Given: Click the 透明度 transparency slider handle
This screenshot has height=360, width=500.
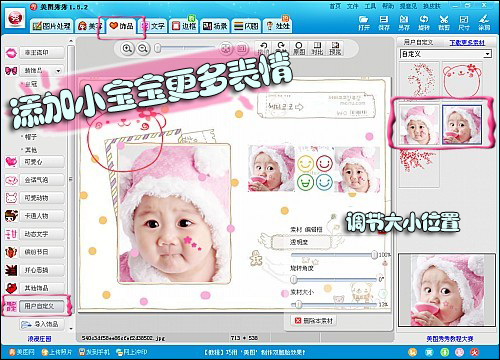Looking at the screenshot, I should pyautogui.click(x=374, y=255).
